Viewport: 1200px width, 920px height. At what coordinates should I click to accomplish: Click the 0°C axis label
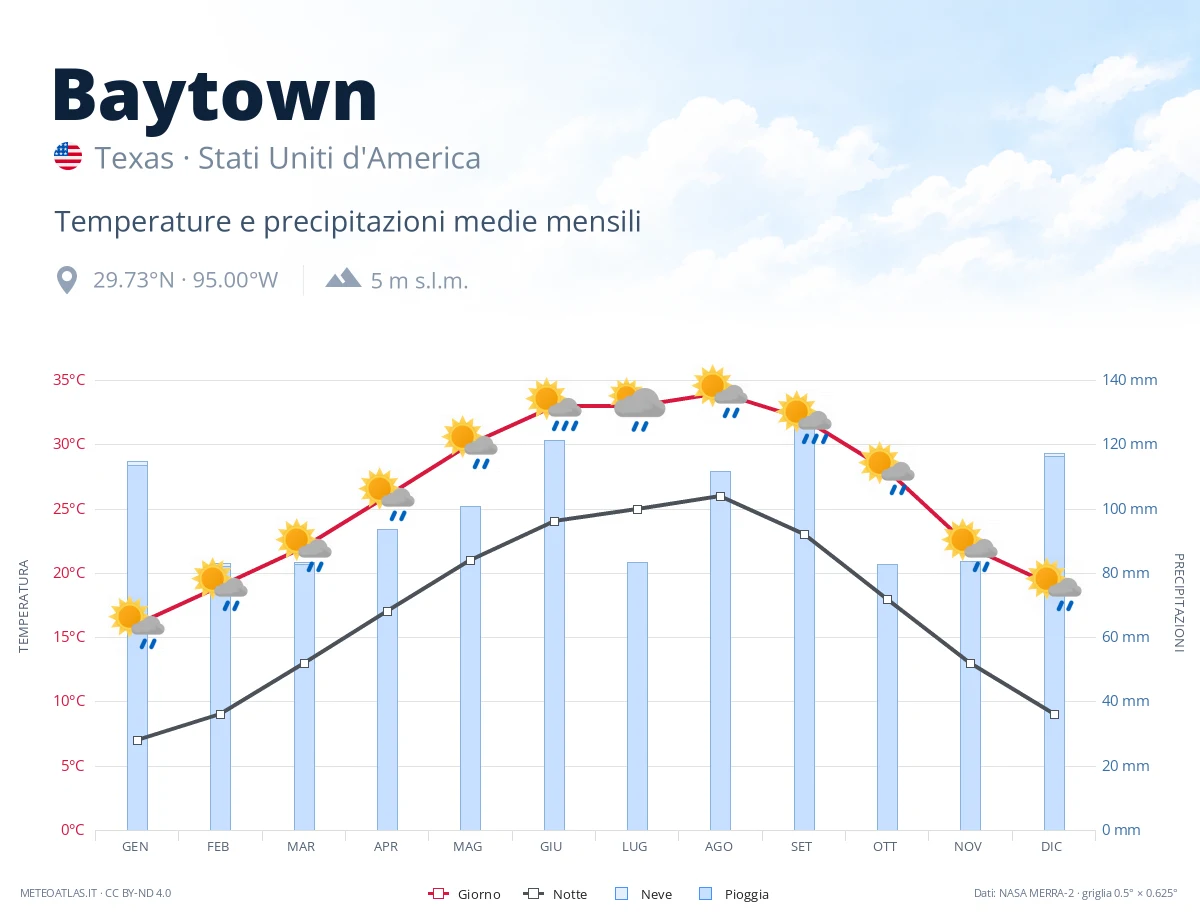tap(73, 830)
